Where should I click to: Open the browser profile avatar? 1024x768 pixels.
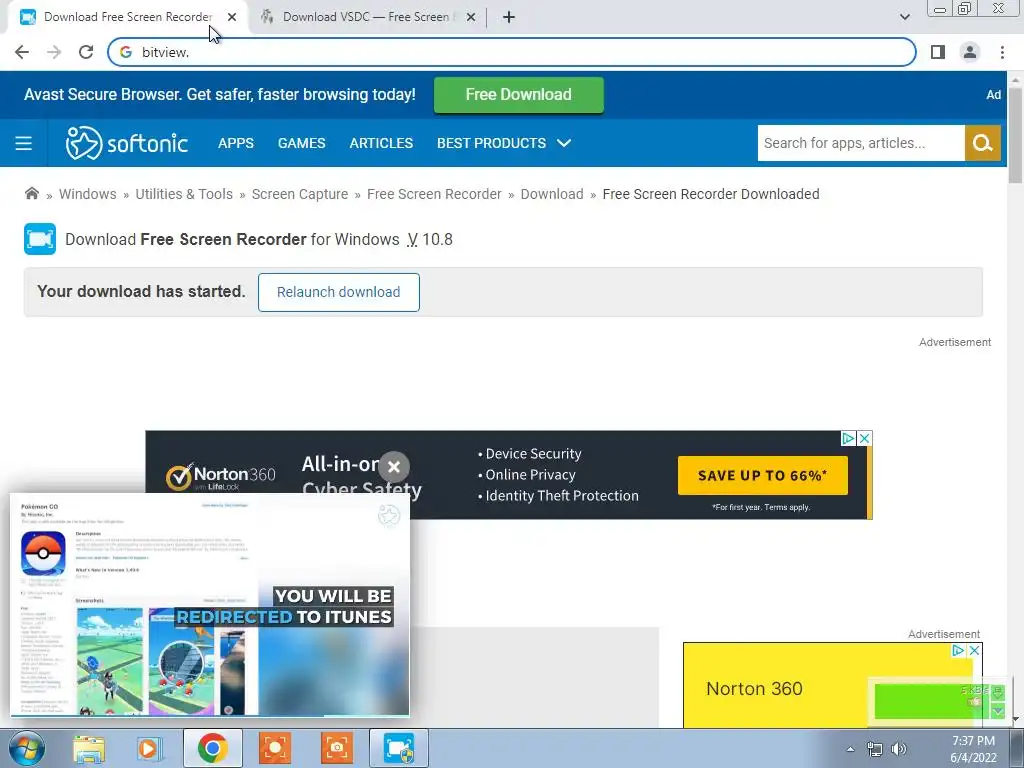[970, 52]
